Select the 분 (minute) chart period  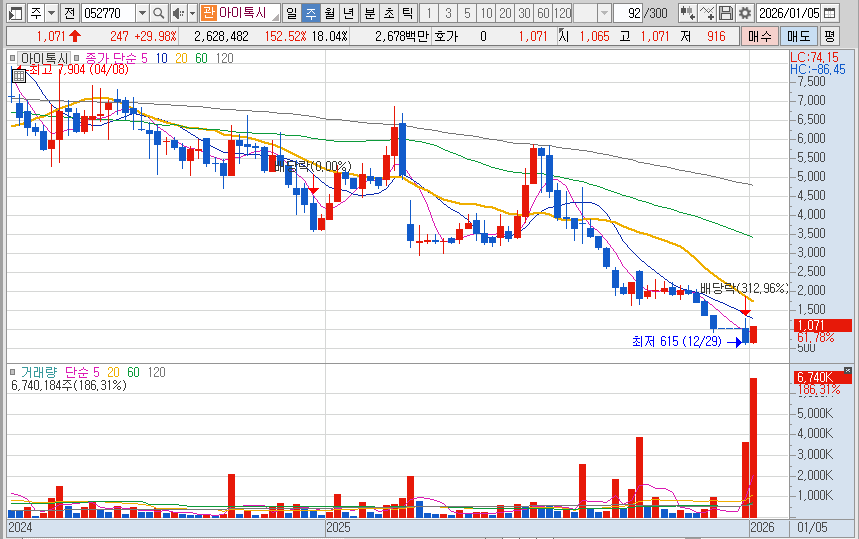pos(370,13)
